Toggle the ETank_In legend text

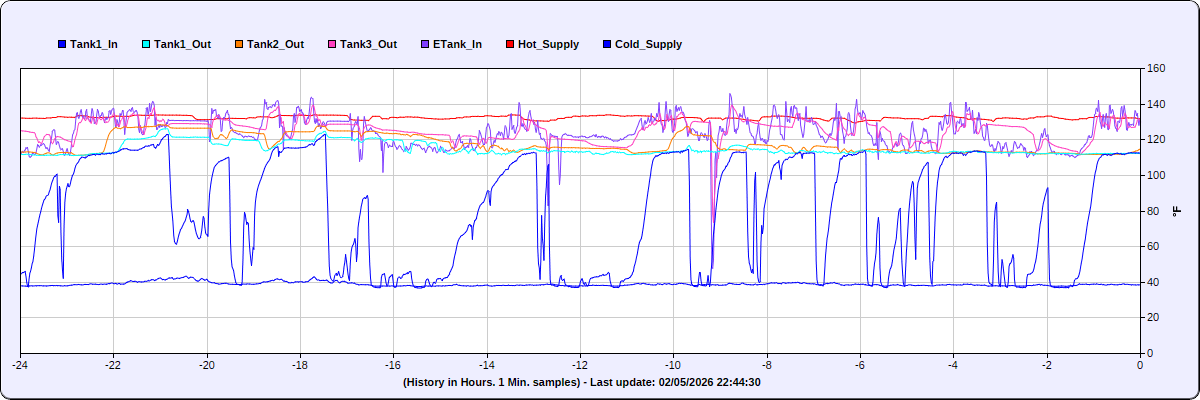pos(457,45)
